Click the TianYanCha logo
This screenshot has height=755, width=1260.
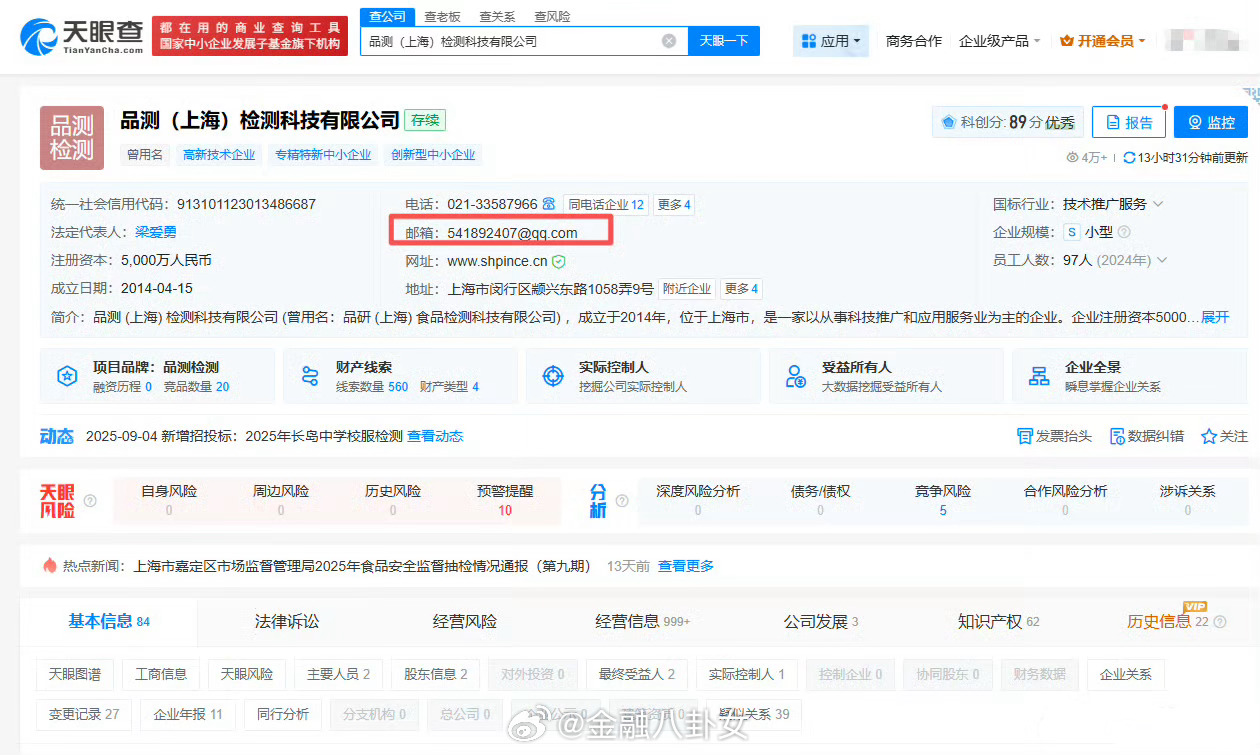click(82, 36)
